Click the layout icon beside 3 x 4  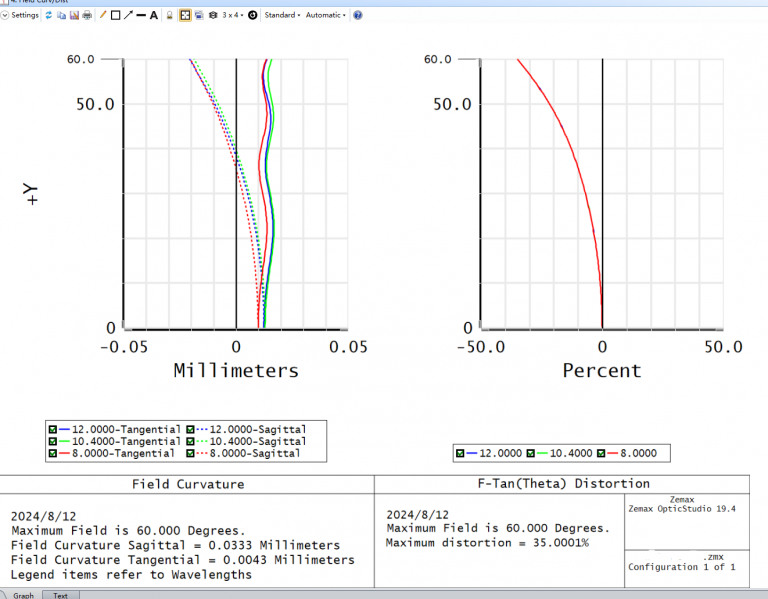(x=213, y=15)
